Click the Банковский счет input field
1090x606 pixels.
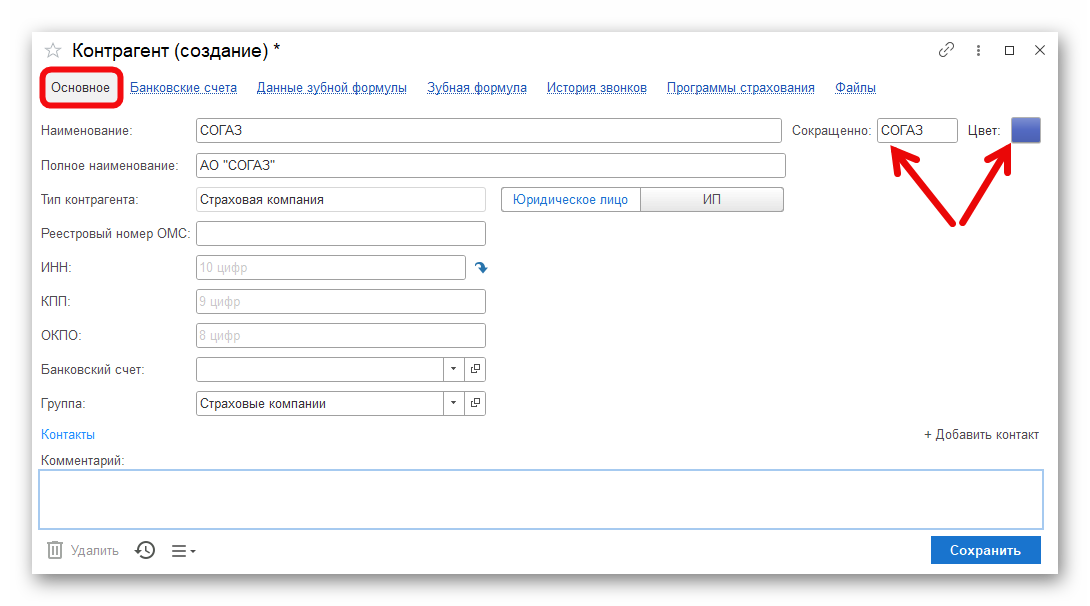coord(320,369)
